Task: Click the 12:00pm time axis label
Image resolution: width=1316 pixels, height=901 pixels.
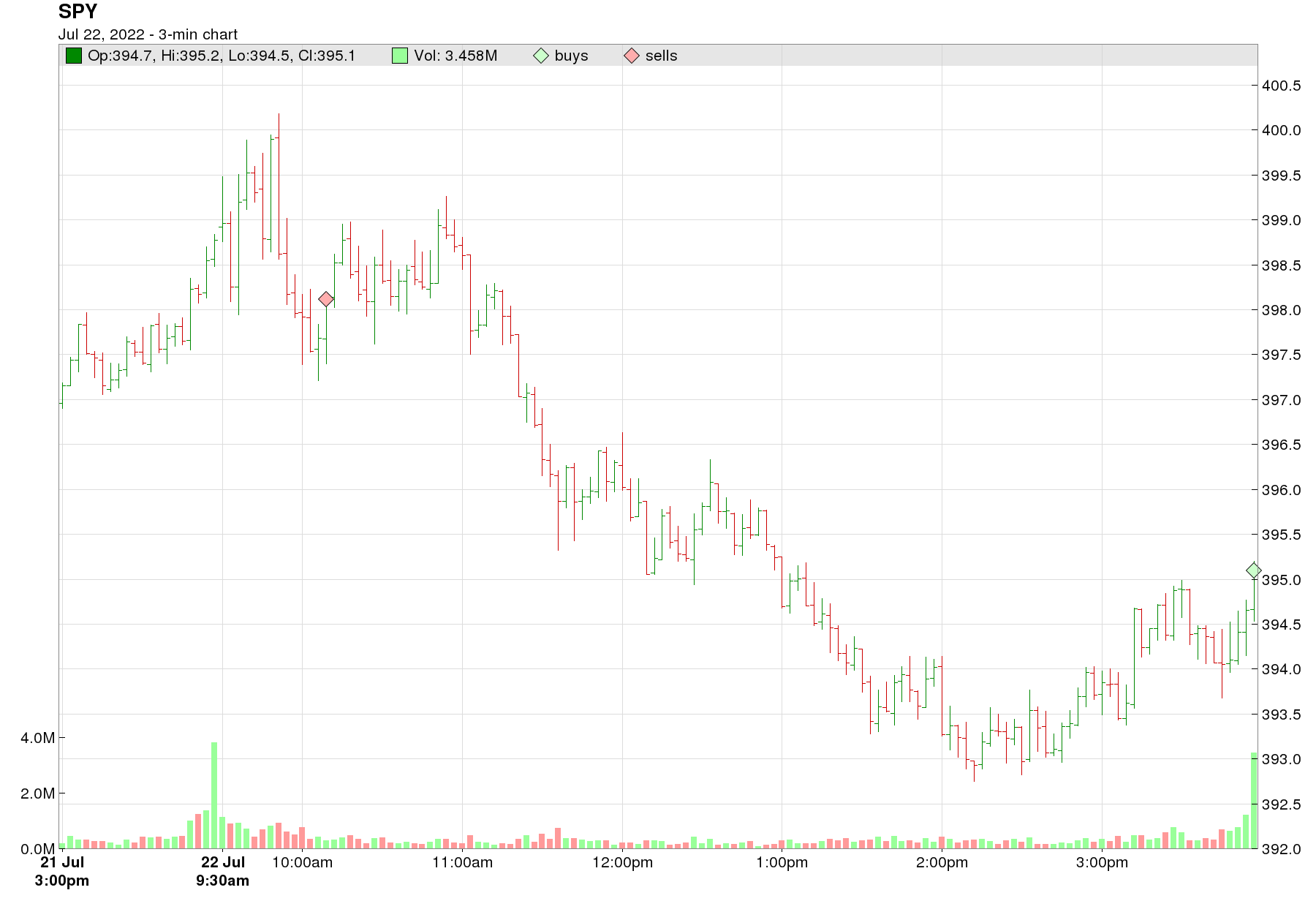Action: [622, 863]
